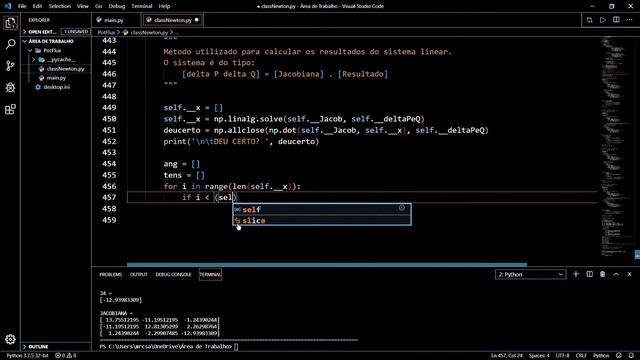The height and width of the screenshot is (360, 640).
Task: Click CRLF line ending status item
Action: tap(581, 356)
